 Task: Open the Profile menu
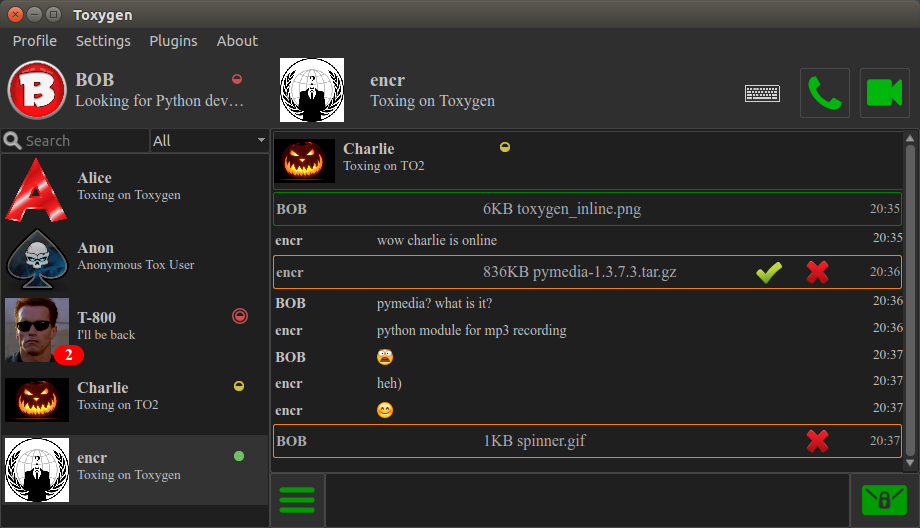tap(34, 41)
